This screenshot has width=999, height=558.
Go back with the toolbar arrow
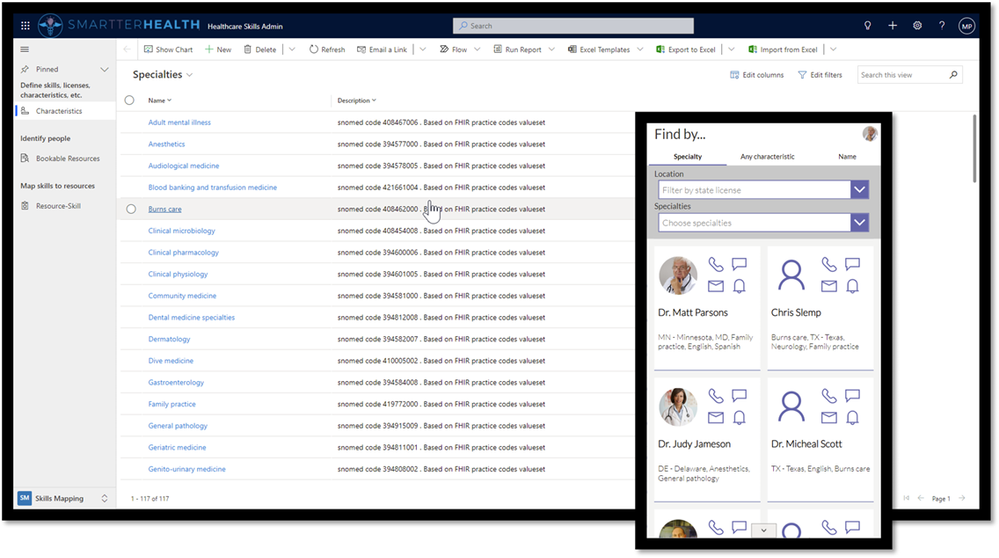(127, 49)
